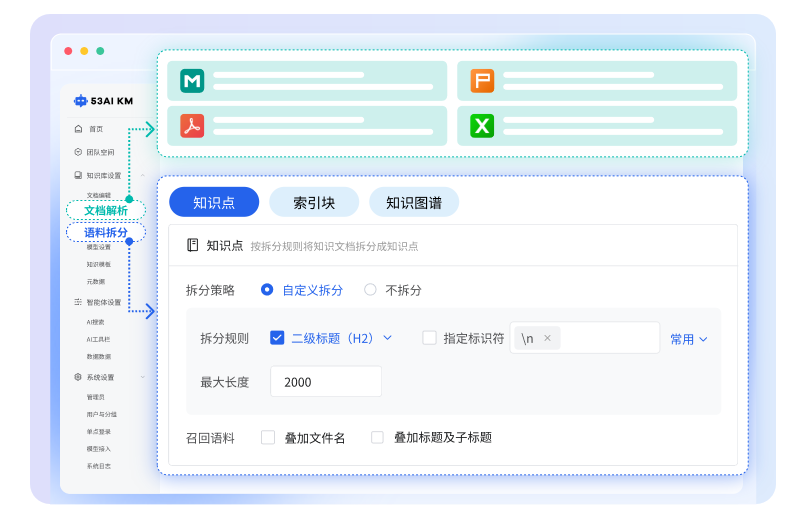The width and height of the screenshot is (805, 520).
Task: Open 元数据 submenu item
Action: pyautogui.click(x=95, y=281)
